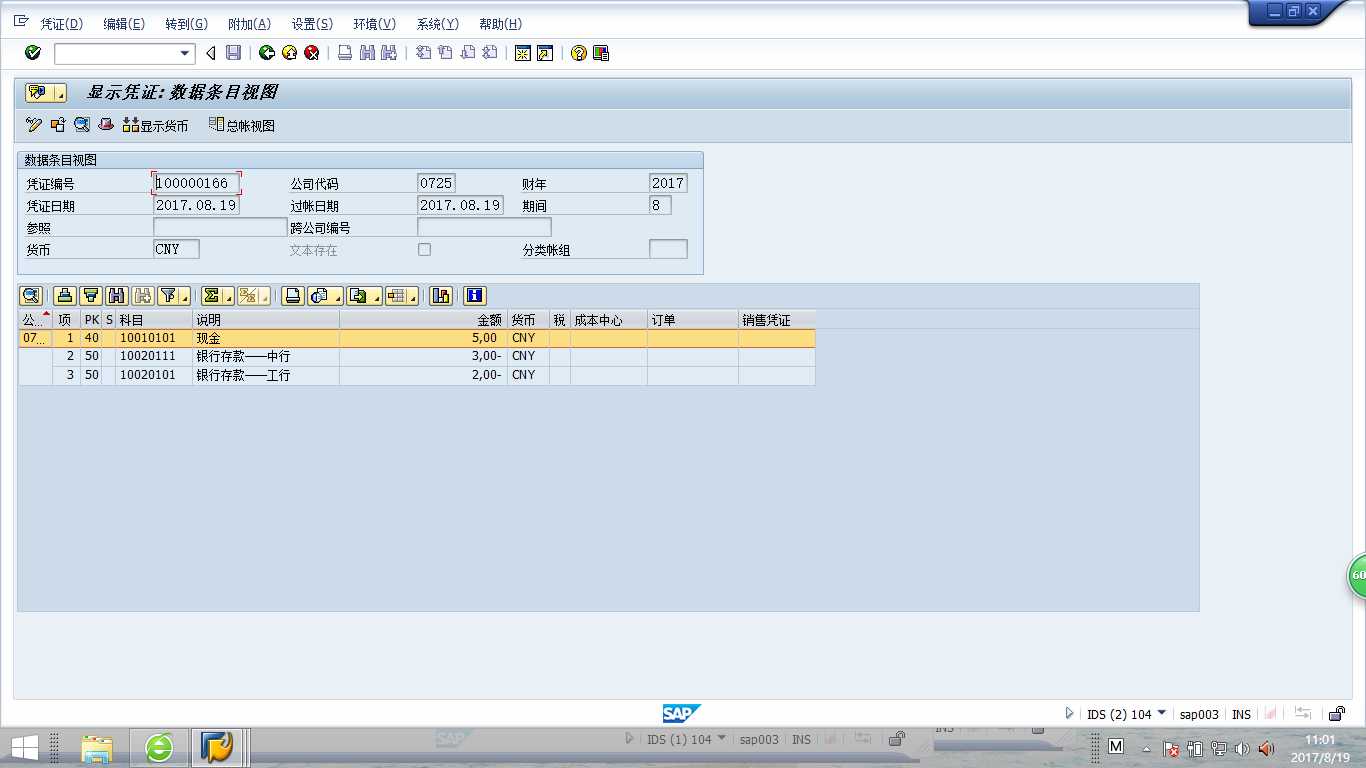Open the Windows Start button
1366x768 pixels.
[24, 748]
